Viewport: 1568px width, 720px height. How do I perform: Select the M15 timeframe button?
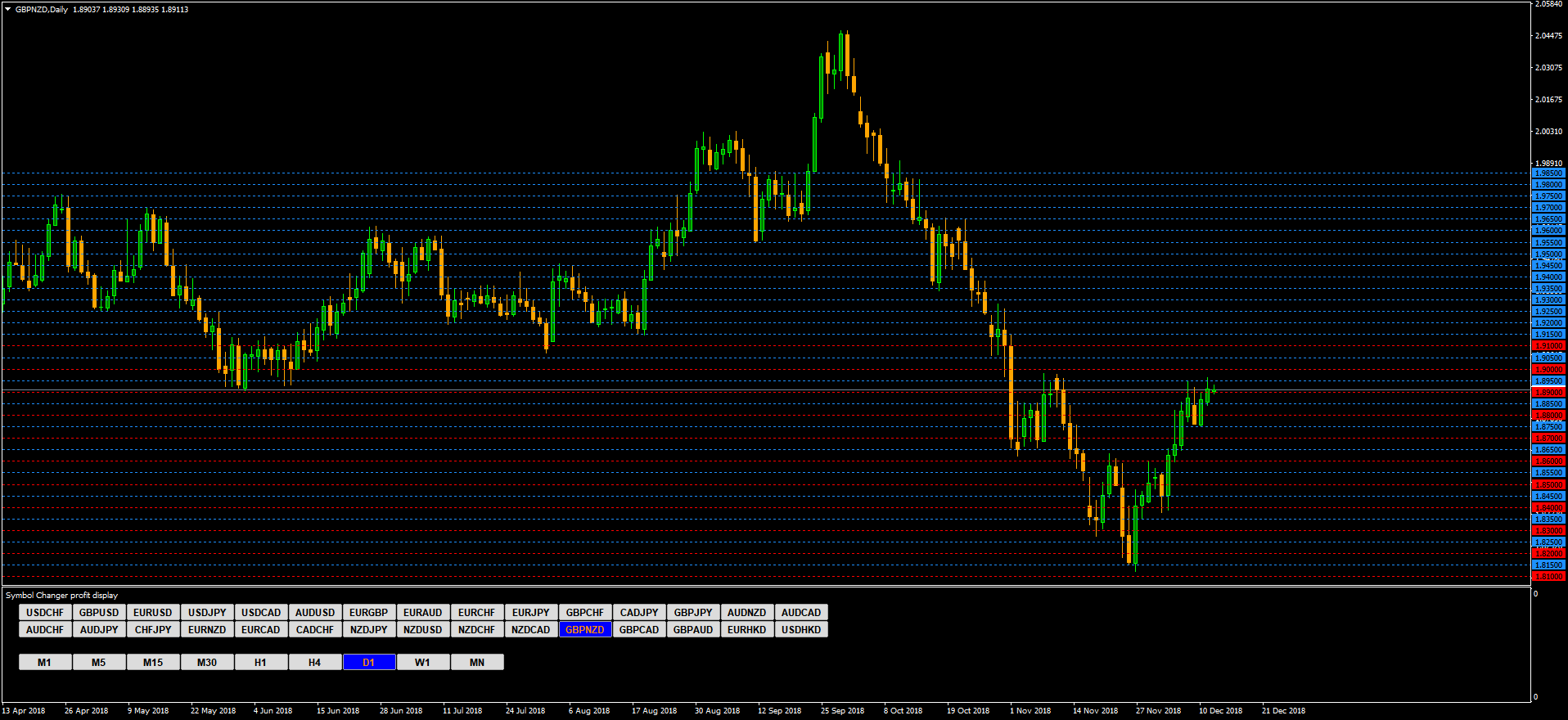pos(153,663)
